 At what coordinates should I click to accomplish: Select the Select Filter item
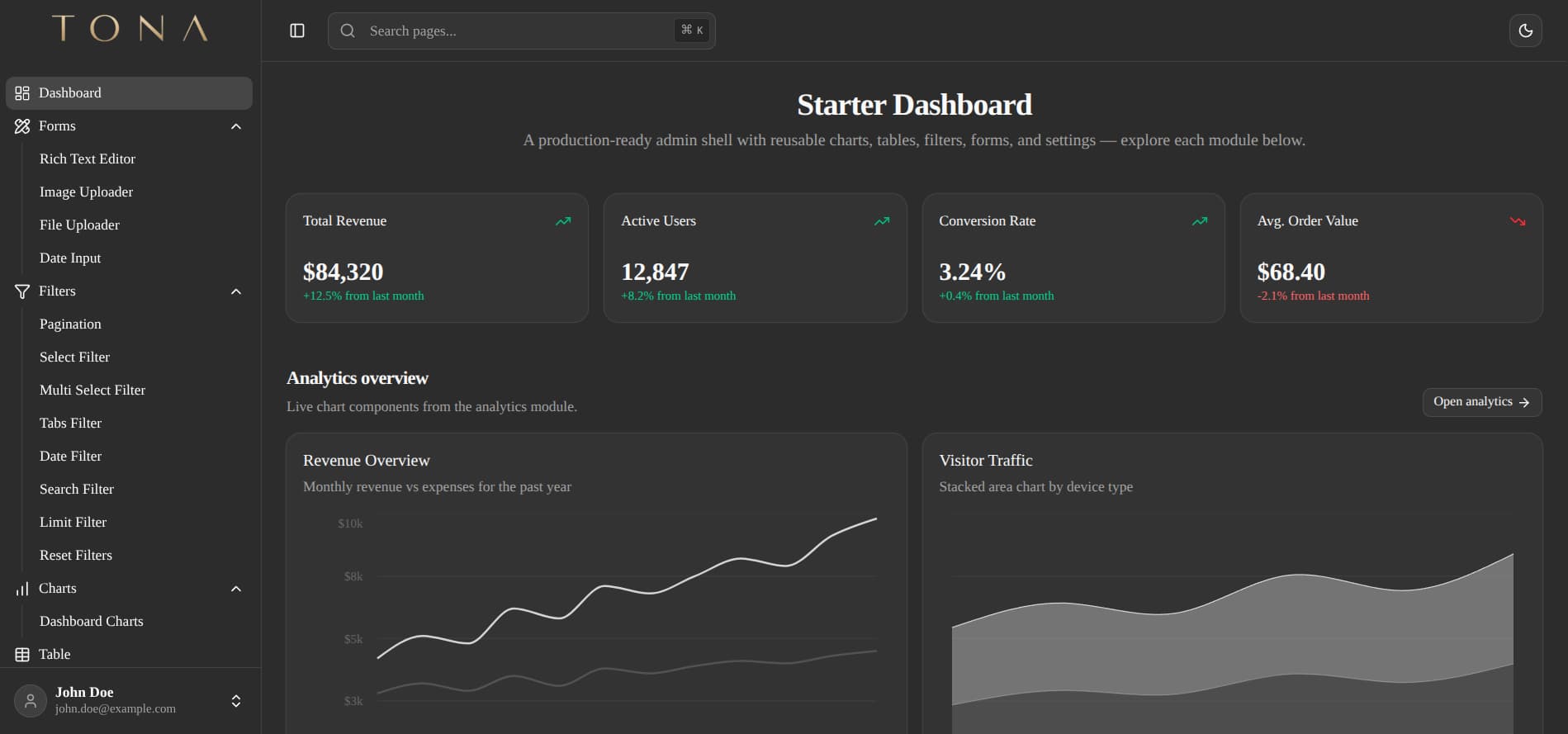(x=74, y=357)
